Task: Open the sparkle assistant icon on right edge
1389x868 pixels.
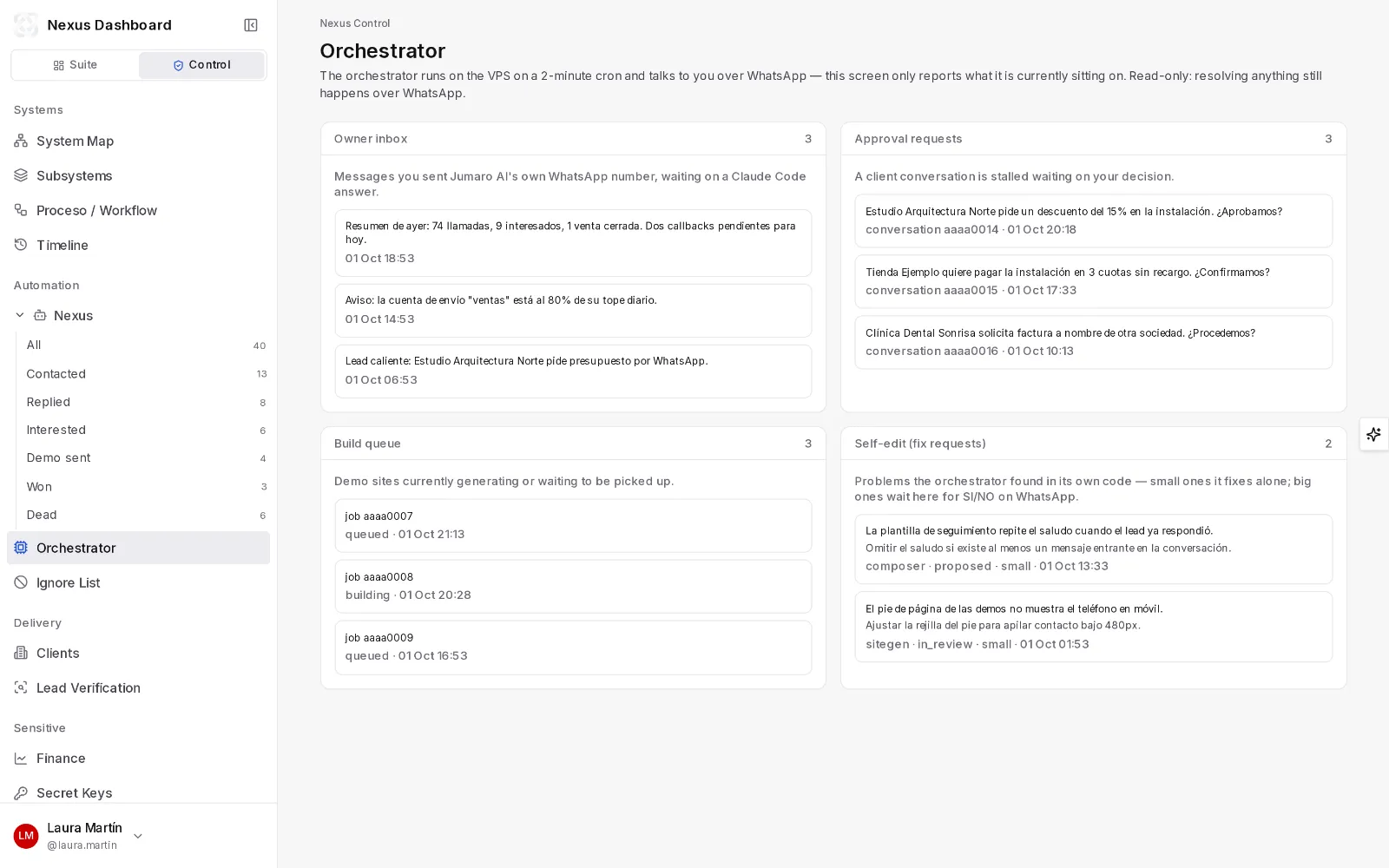Action: tap(1373, 434)
